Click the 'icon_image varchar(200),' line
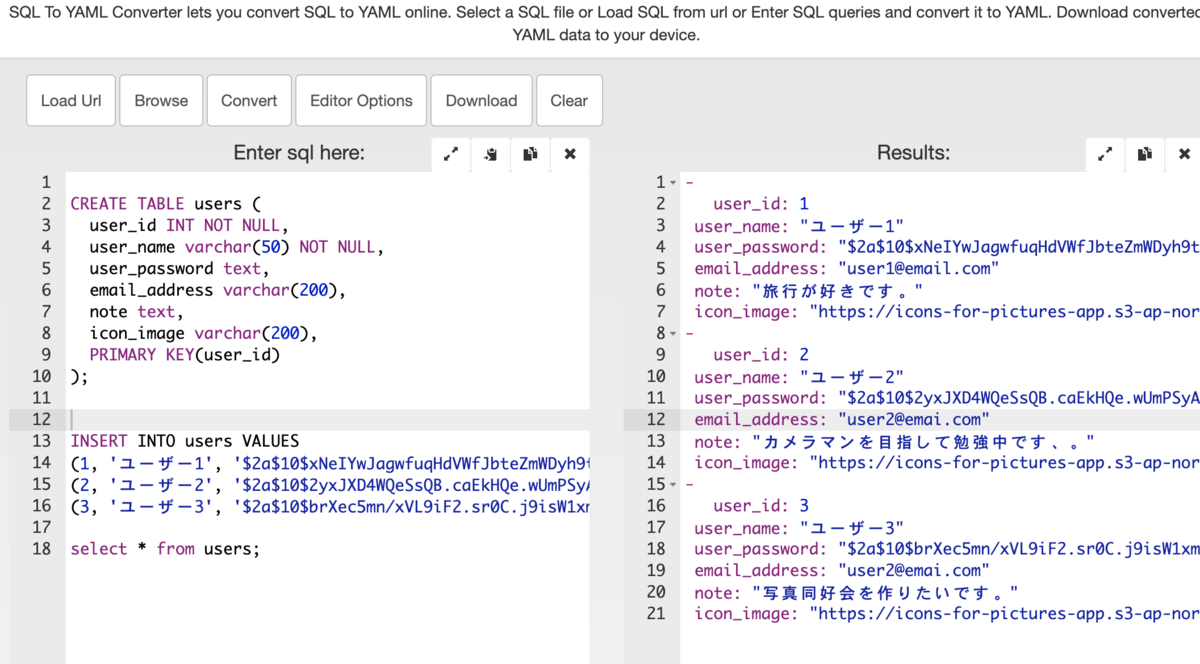Screen dimensions: 1200x664 click(203, 333)
